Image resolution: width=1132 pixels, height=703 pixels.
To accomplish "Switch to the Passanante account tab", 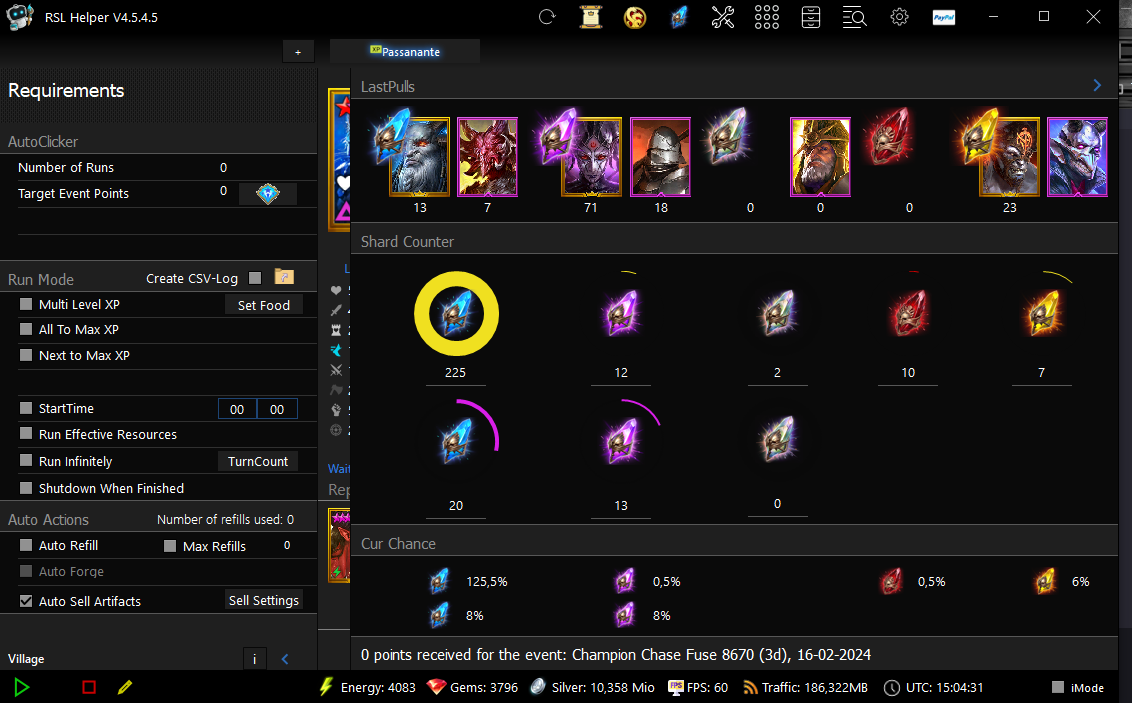I will [x=405, y=51].
